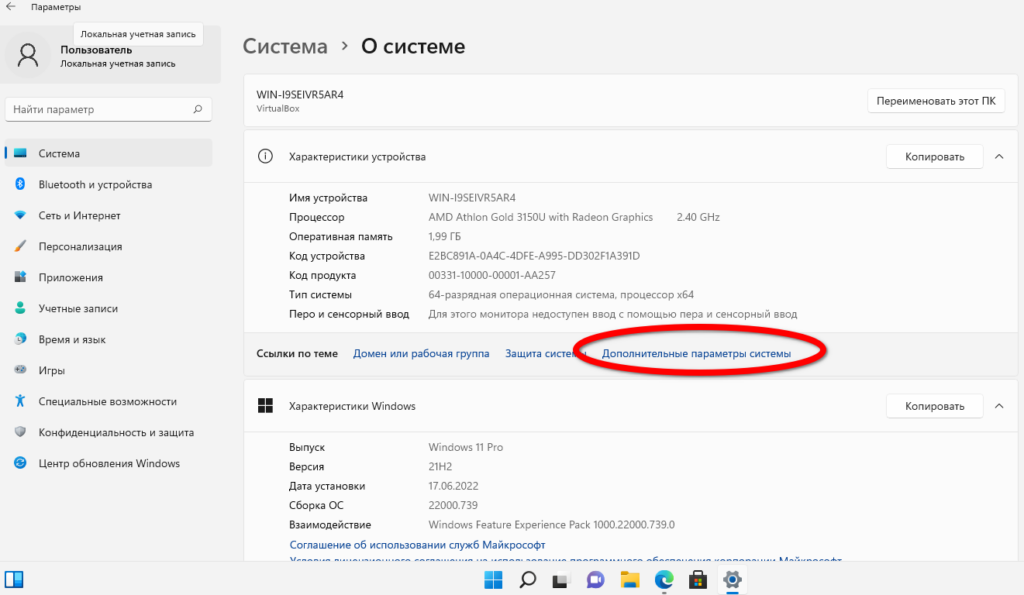Image resolution: width=1024 pixels, height=595 pixels.
Task: Open Учетные записи settings
Action: [x=108, y=308]
